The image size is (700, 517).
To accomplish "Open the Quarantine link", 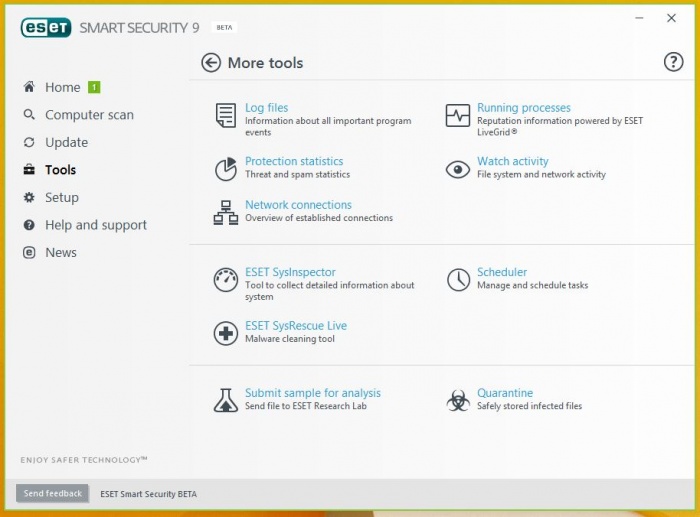I will (x=505, y=393).
